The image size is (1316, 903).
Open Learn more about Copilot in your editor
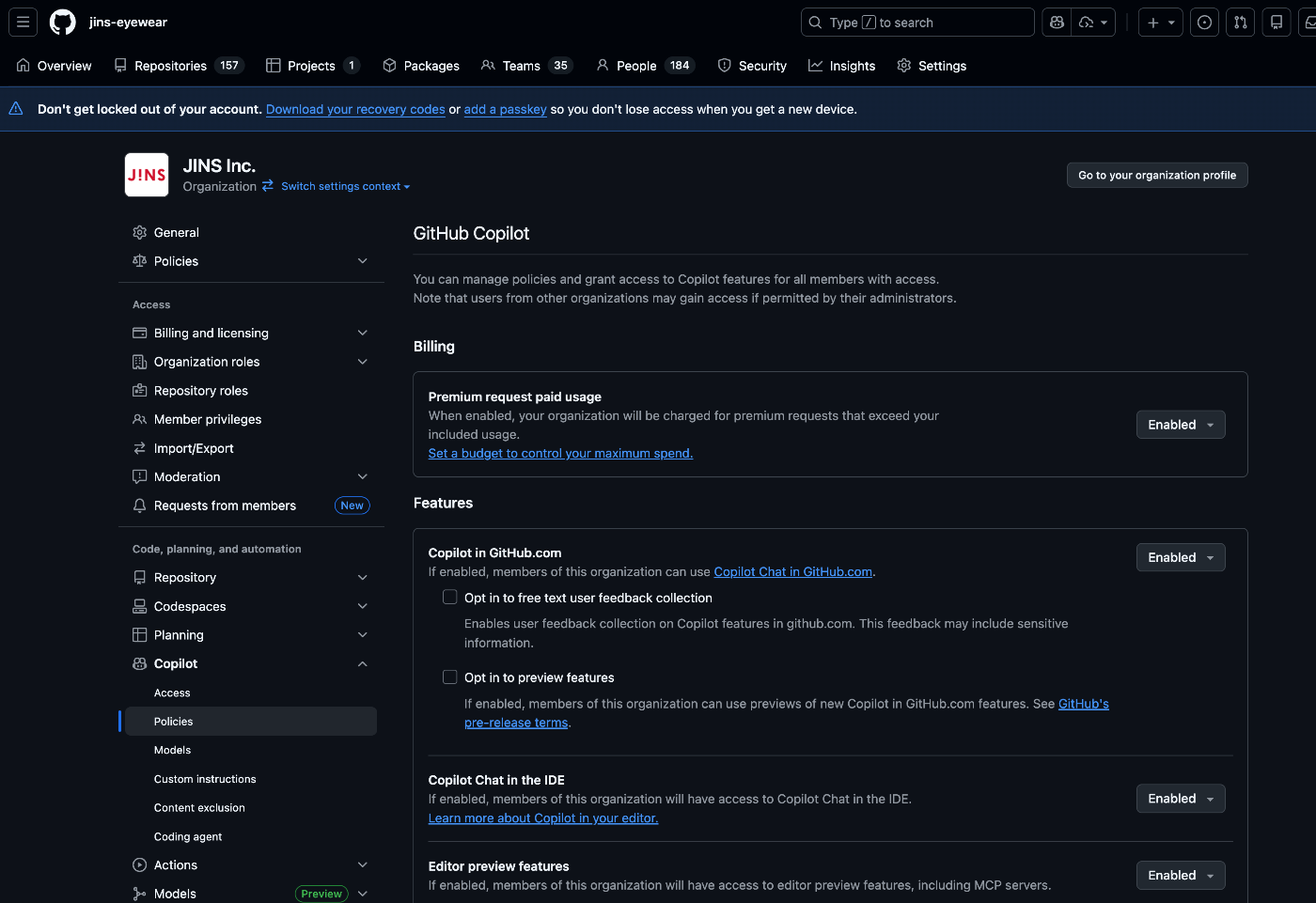tap(543, 817)
